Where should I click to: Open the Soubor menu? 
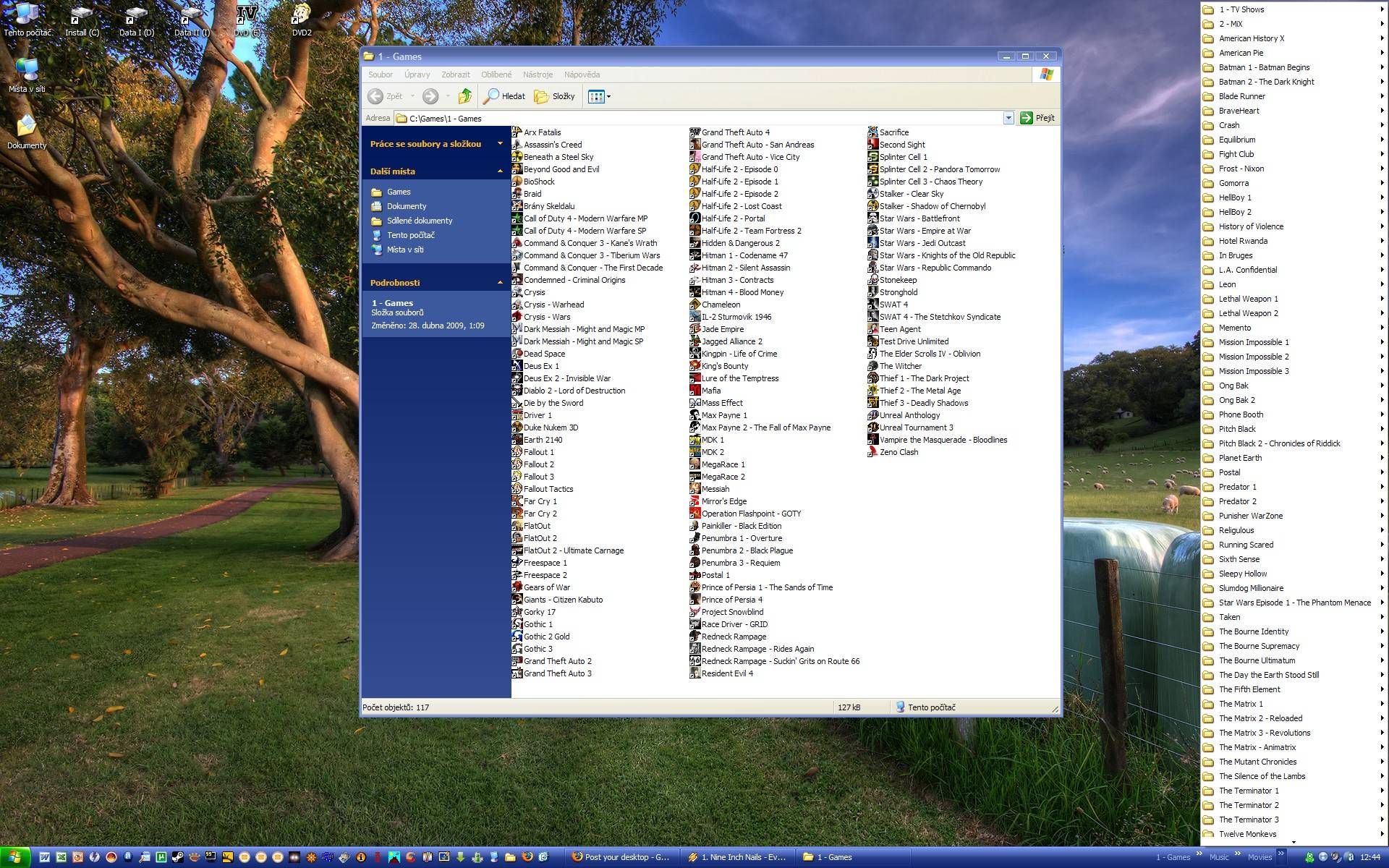pyautogui.click(x=381, y=75)
